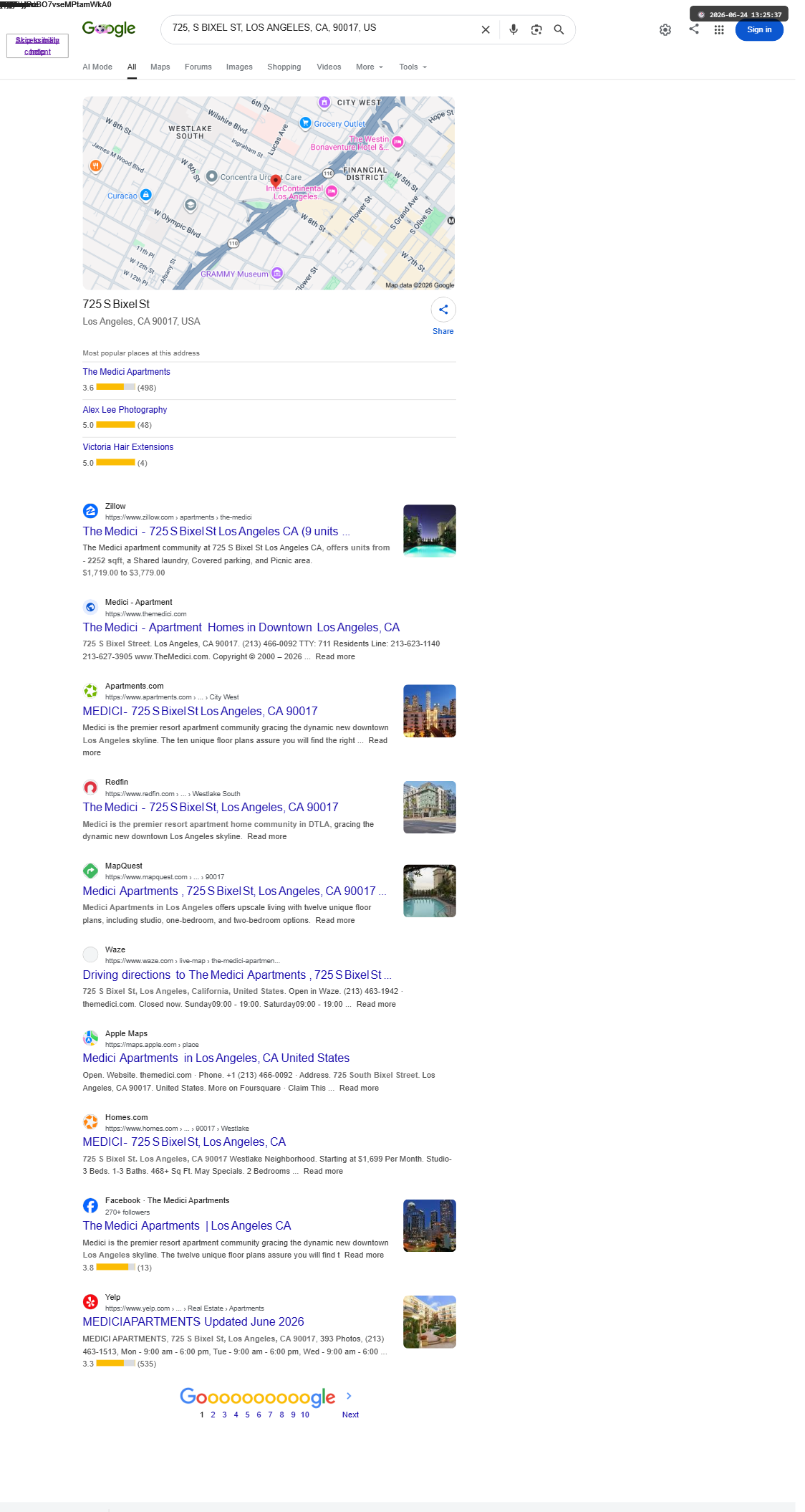805x1512 pixels.
Task: Open search by image camera icon
Action: pos(536,29)
